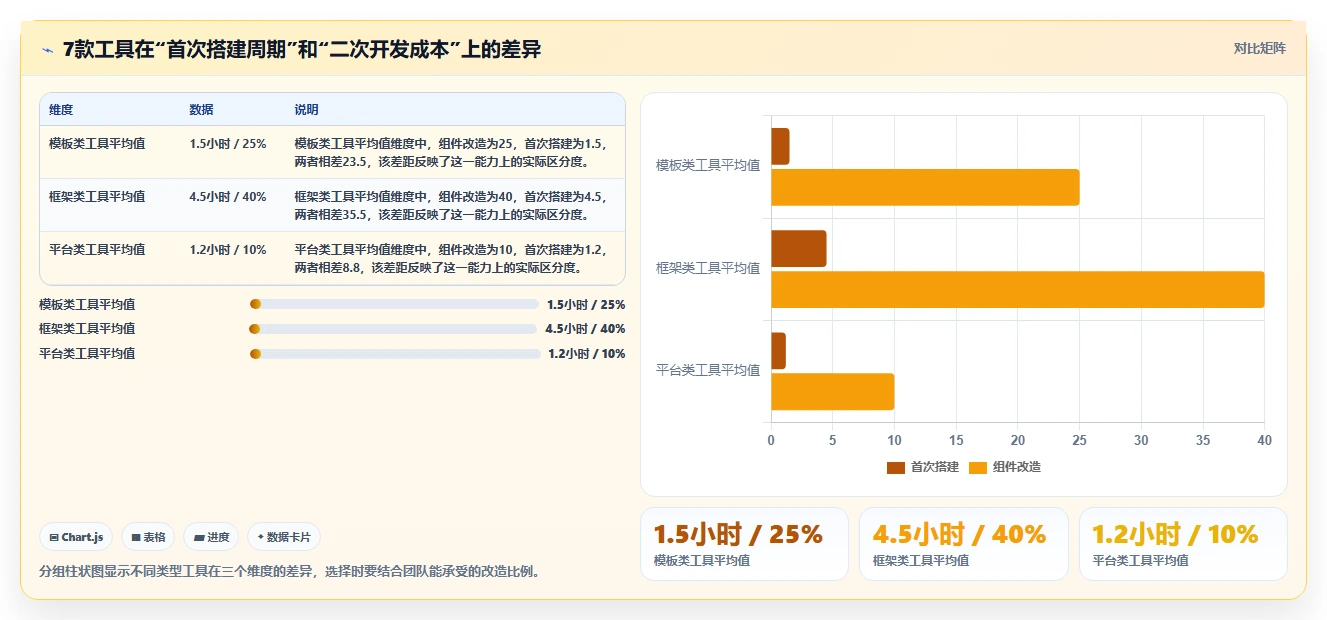Click the 模板类 row description text
Image resolution: width=1327 pixels, height=620 pixels.
tap(452, 152)
